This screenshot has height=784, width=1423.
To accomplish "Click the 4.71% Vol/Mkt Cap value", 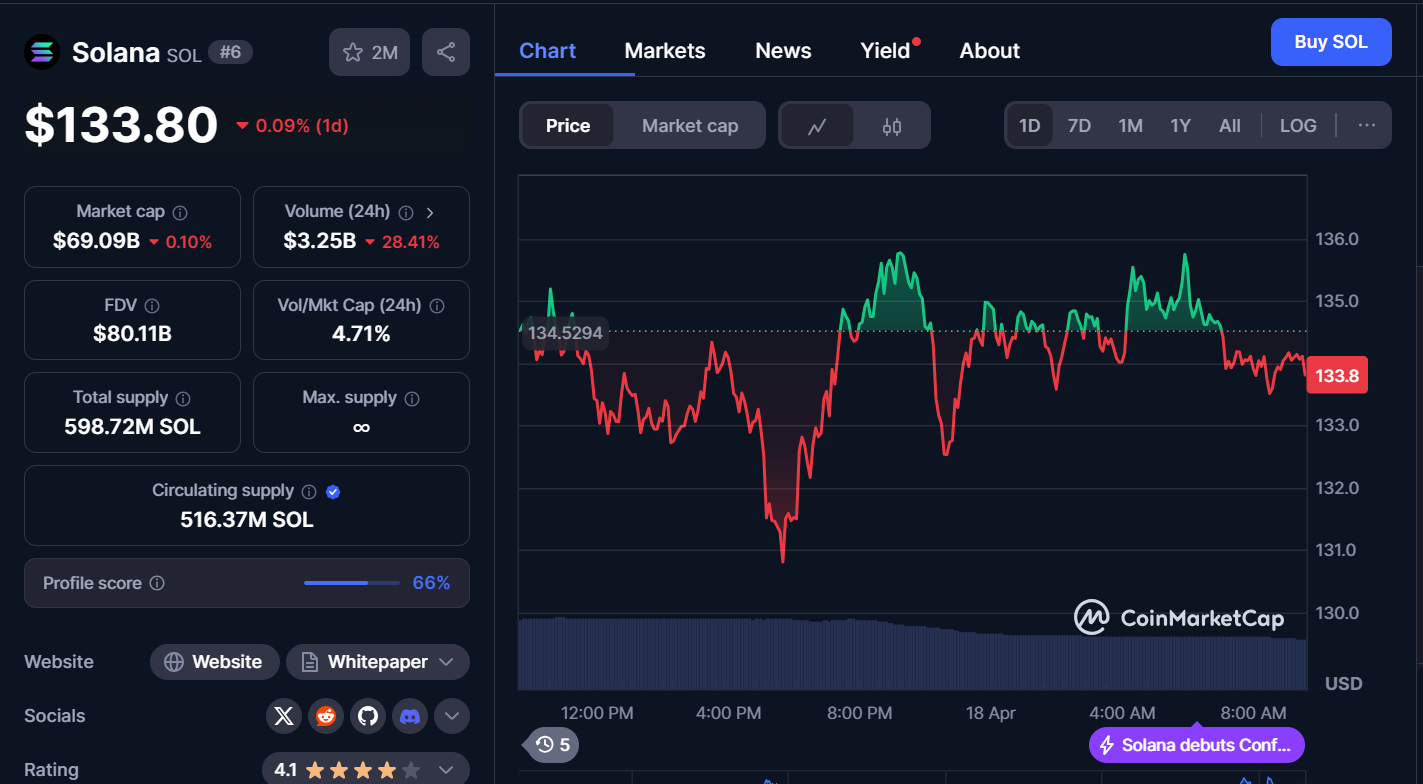I will (x=361, y=334).
